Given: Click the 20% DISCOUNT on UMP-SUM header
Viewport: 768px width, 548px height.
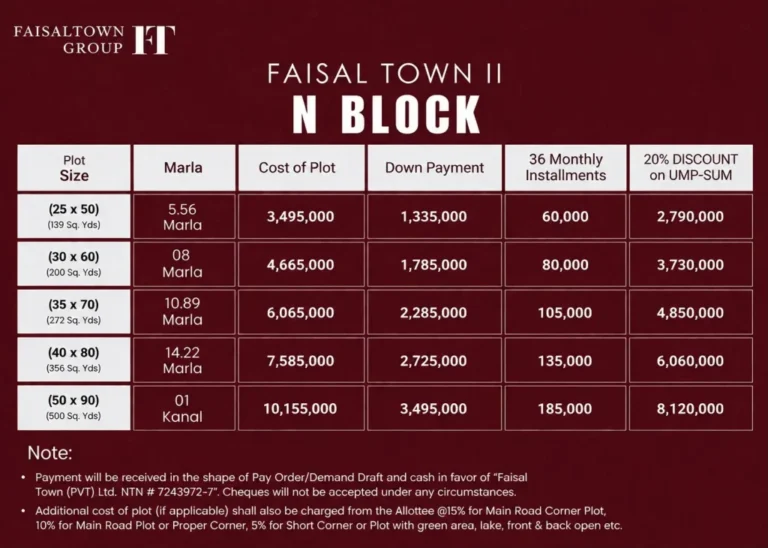Looking at the screenshot, I should 691,168.
